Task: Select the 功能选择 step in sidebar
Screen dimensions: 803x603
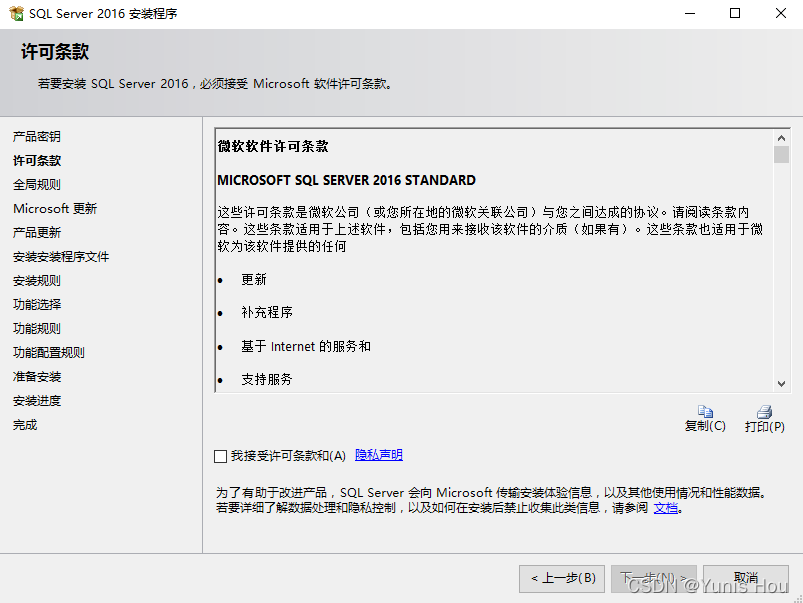Action: (37, 304)
